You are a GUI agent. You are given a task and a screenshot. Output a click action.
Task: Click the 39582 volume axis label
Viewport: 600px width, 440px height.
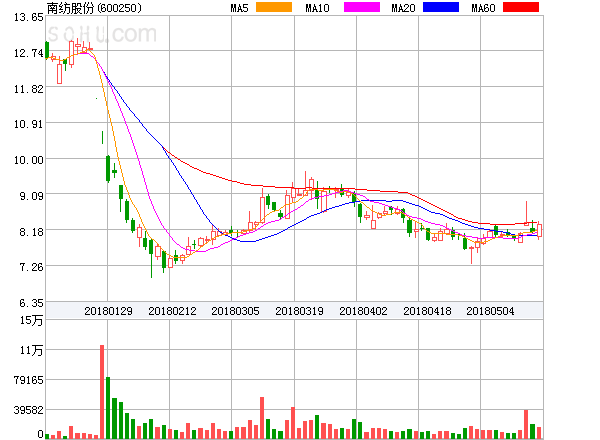click(x=29, y=410)
